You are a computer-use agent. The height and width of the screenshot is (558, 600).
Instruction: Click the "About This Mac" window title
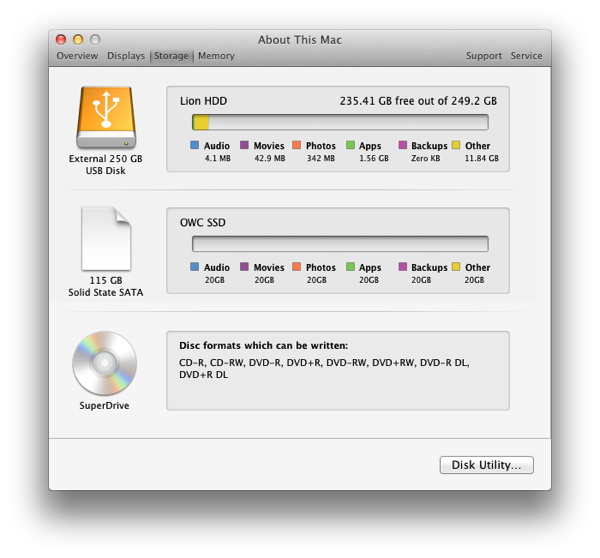pyautogui.click(x=300, y=40)
